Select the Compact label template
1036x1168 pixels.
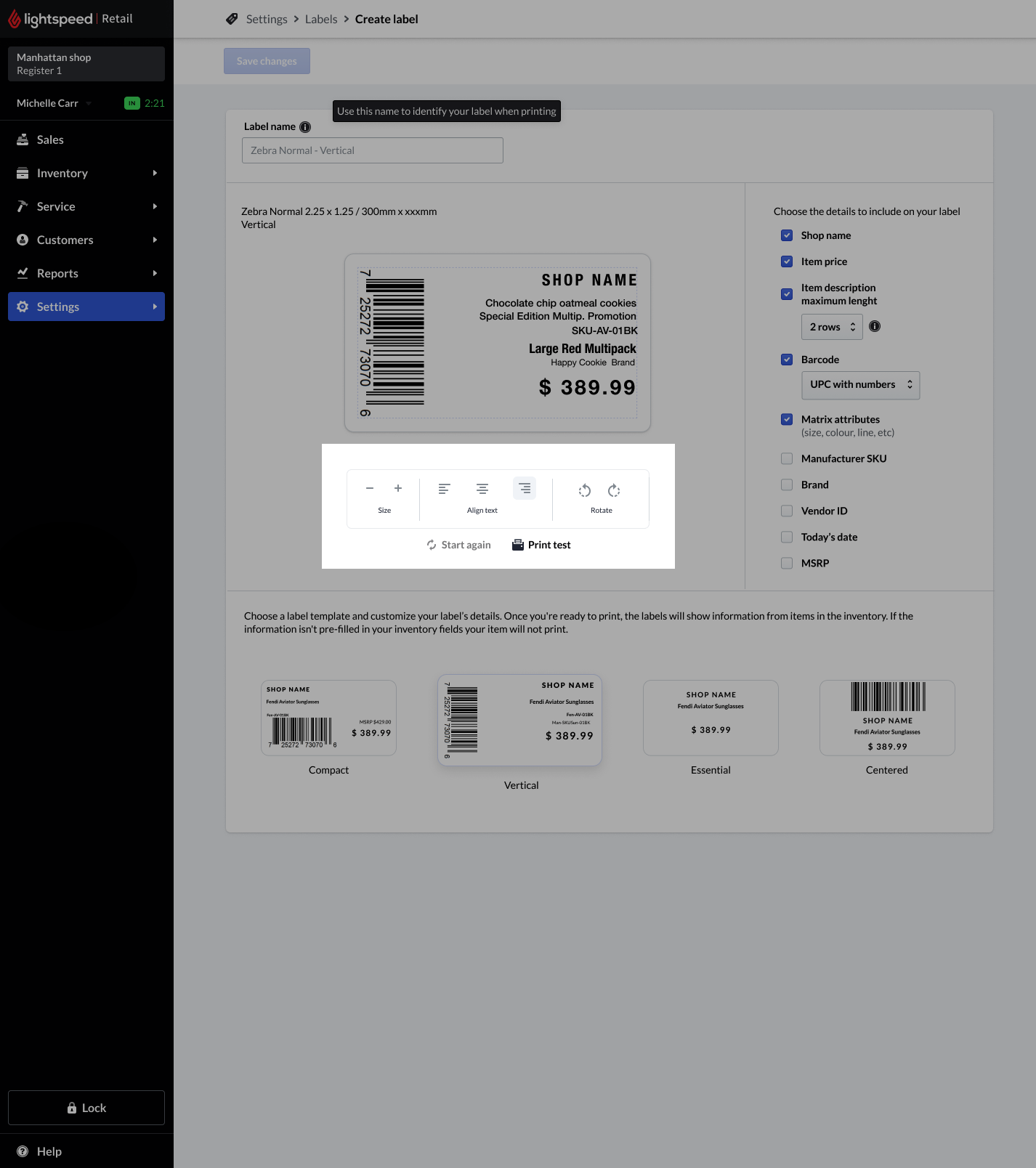click(328, 718)
